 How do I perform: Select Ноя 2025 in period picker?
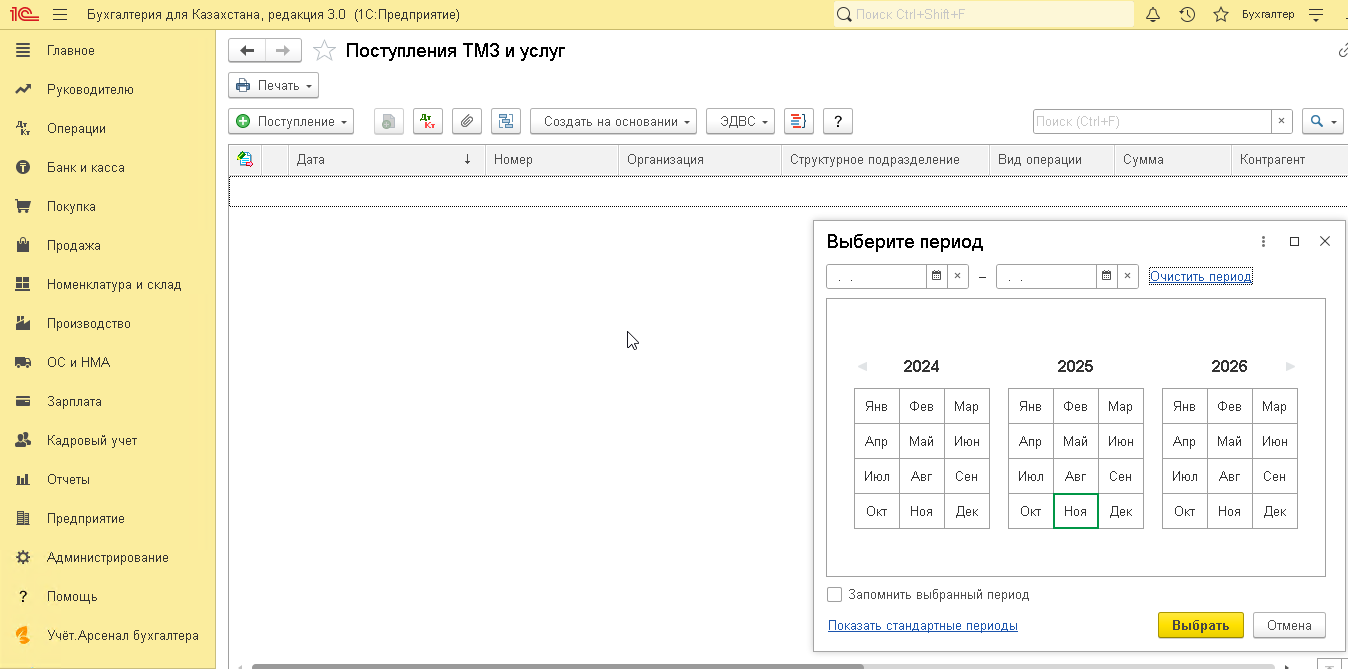point(1076,511)
